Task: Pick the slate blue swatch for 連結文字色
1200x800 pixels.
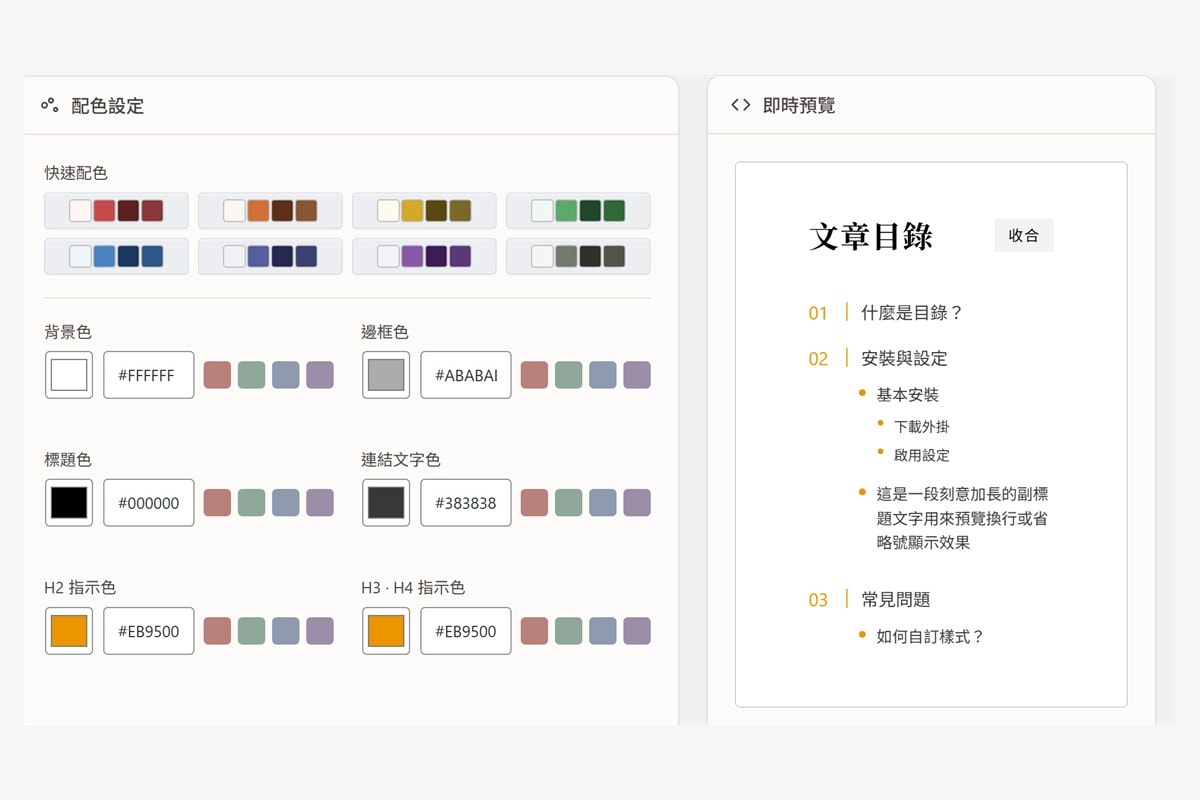Action: [x=602, y=503]
